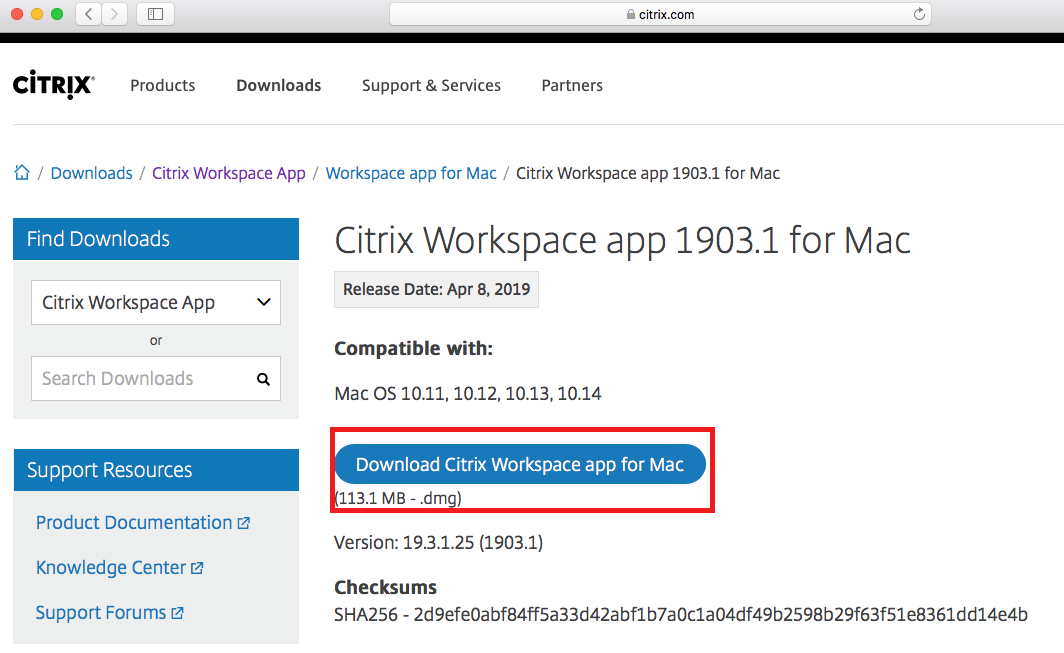Click the magnifier search icon
Image resolution: width=1064 pixels, height=653 pixels.
[263, 379]
